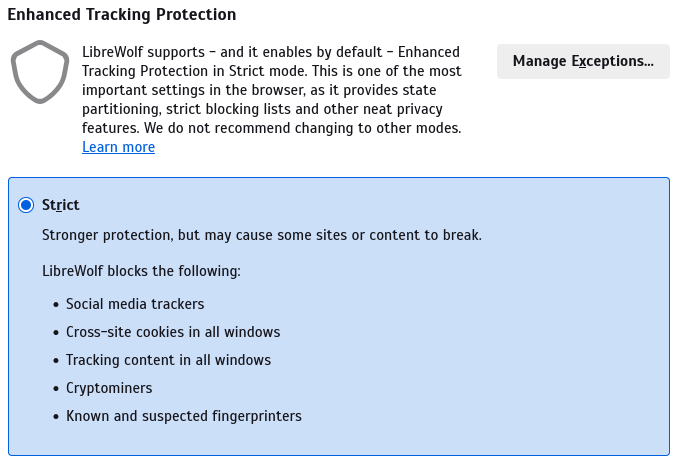Select the Strict radio button

(x=26, y=205)
